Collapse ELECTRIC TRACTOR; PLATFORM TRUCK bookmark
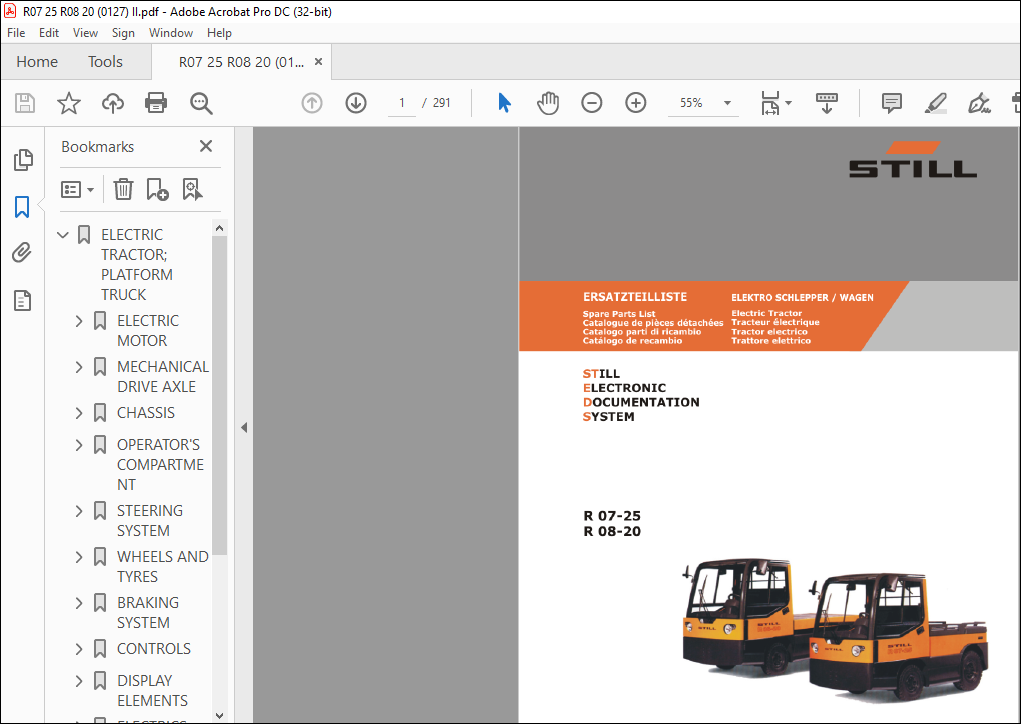This screenshot has height=724, width=1021. pyautogui.click(x=63, y=234)
